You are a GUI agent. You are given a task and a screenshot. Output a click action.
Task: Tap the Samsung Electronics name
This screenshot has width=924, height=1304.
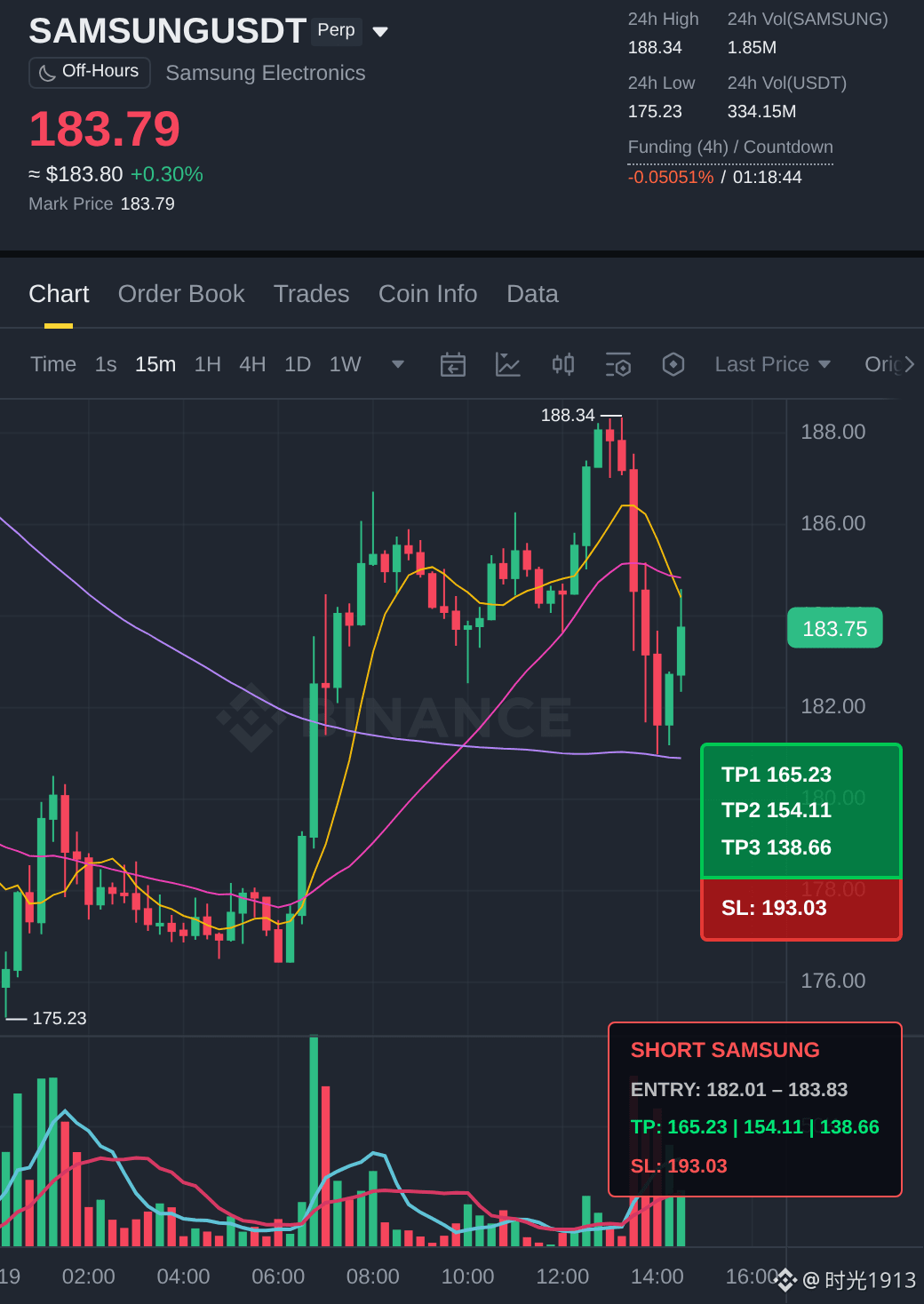[266, 73]
